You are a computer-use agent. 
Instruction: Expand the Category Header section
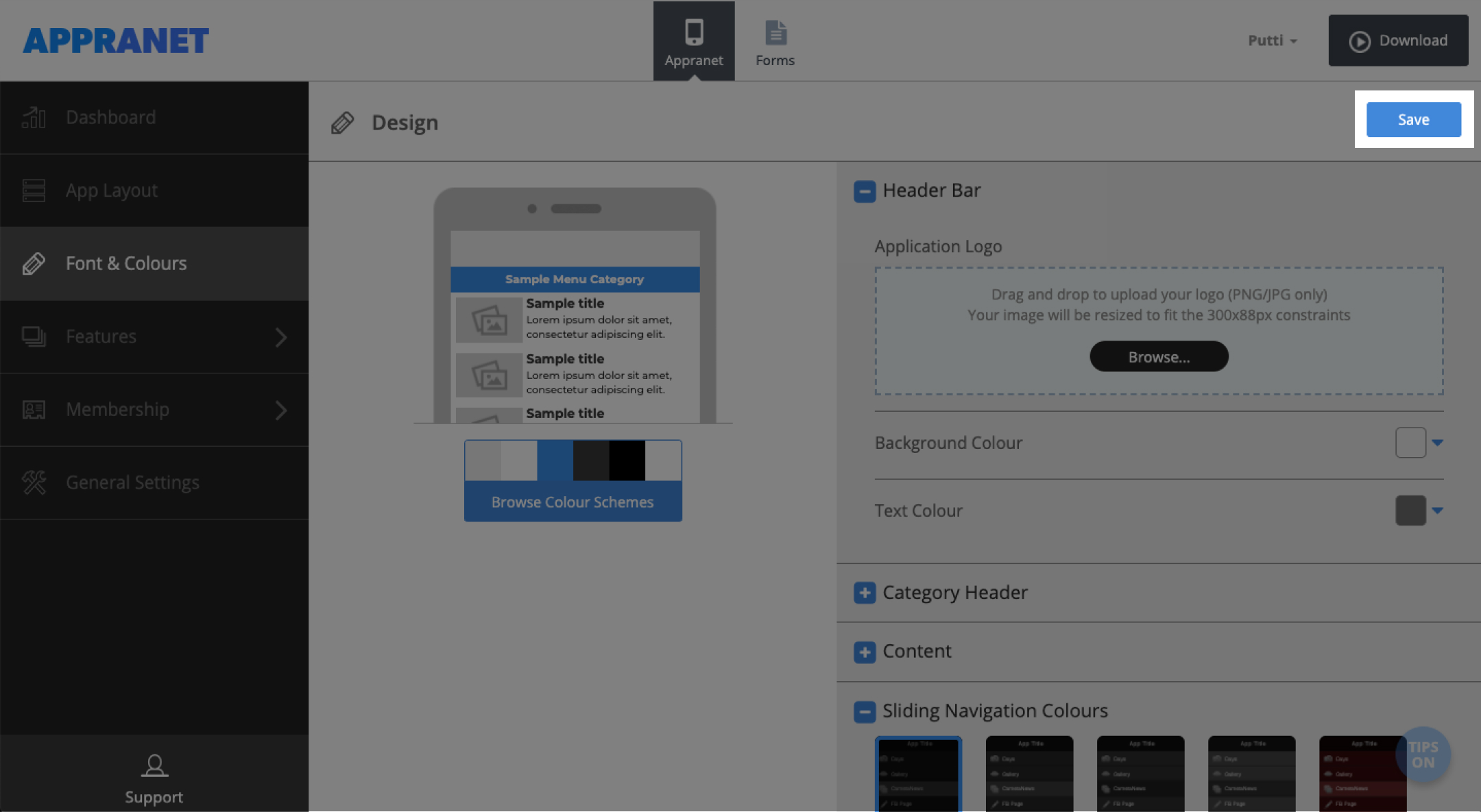pyautogui.click(x=864, y=593)
